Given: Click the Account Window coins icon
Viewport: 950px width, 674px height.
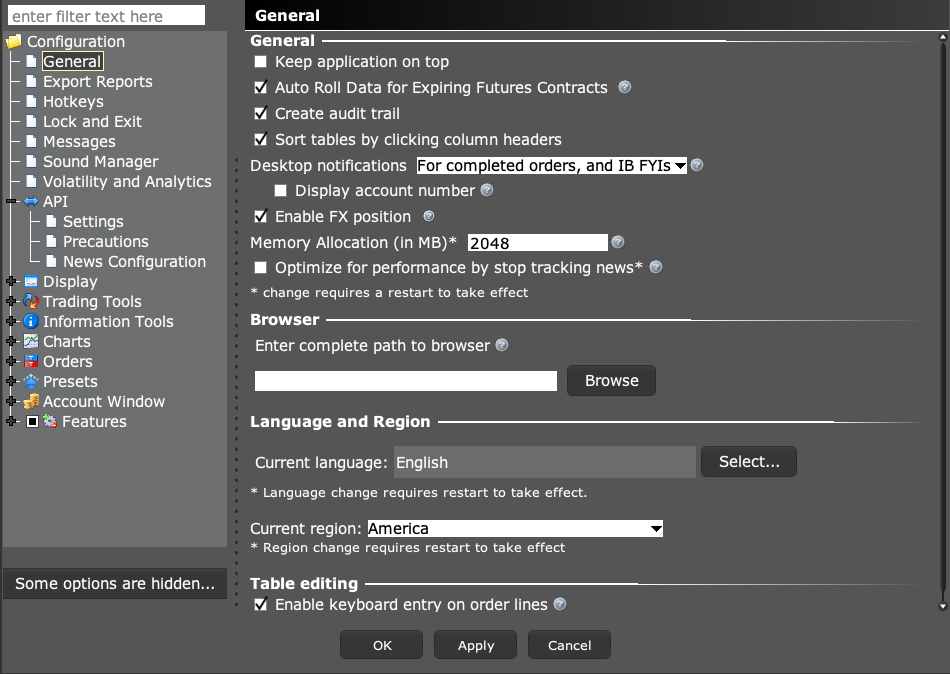Looking at the screenshot, I should [31, 401].
